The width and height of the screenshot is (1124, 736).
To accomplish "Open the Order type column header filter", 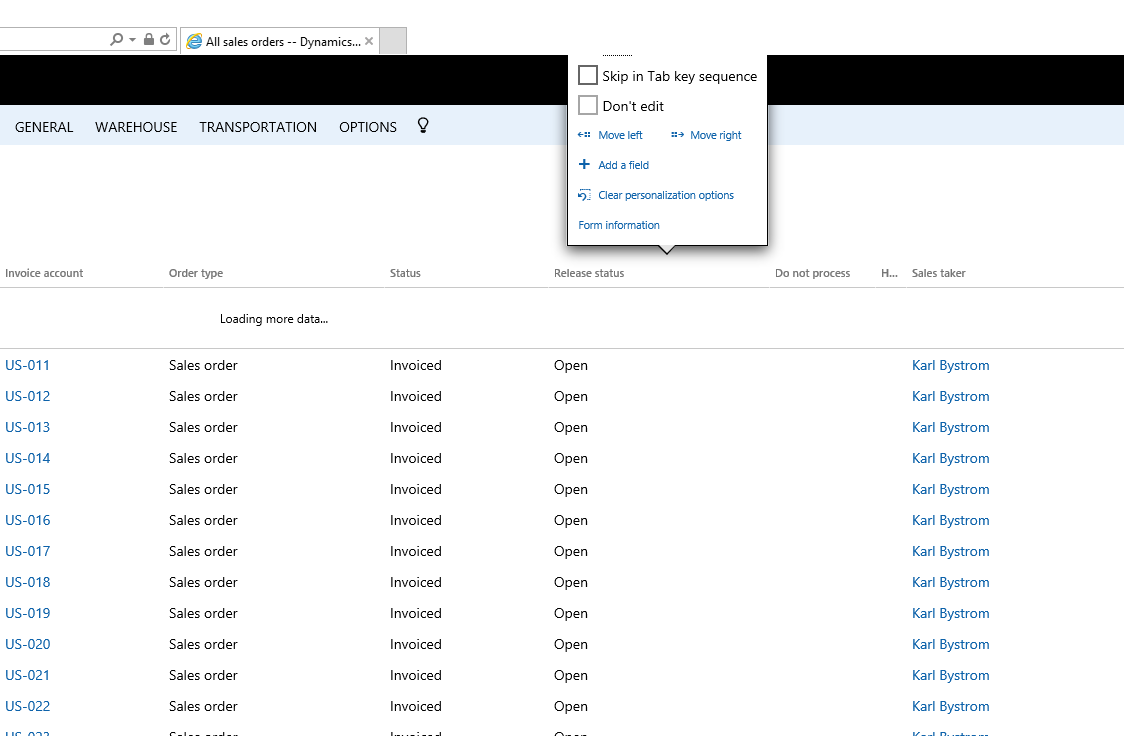I will point(196,273).
